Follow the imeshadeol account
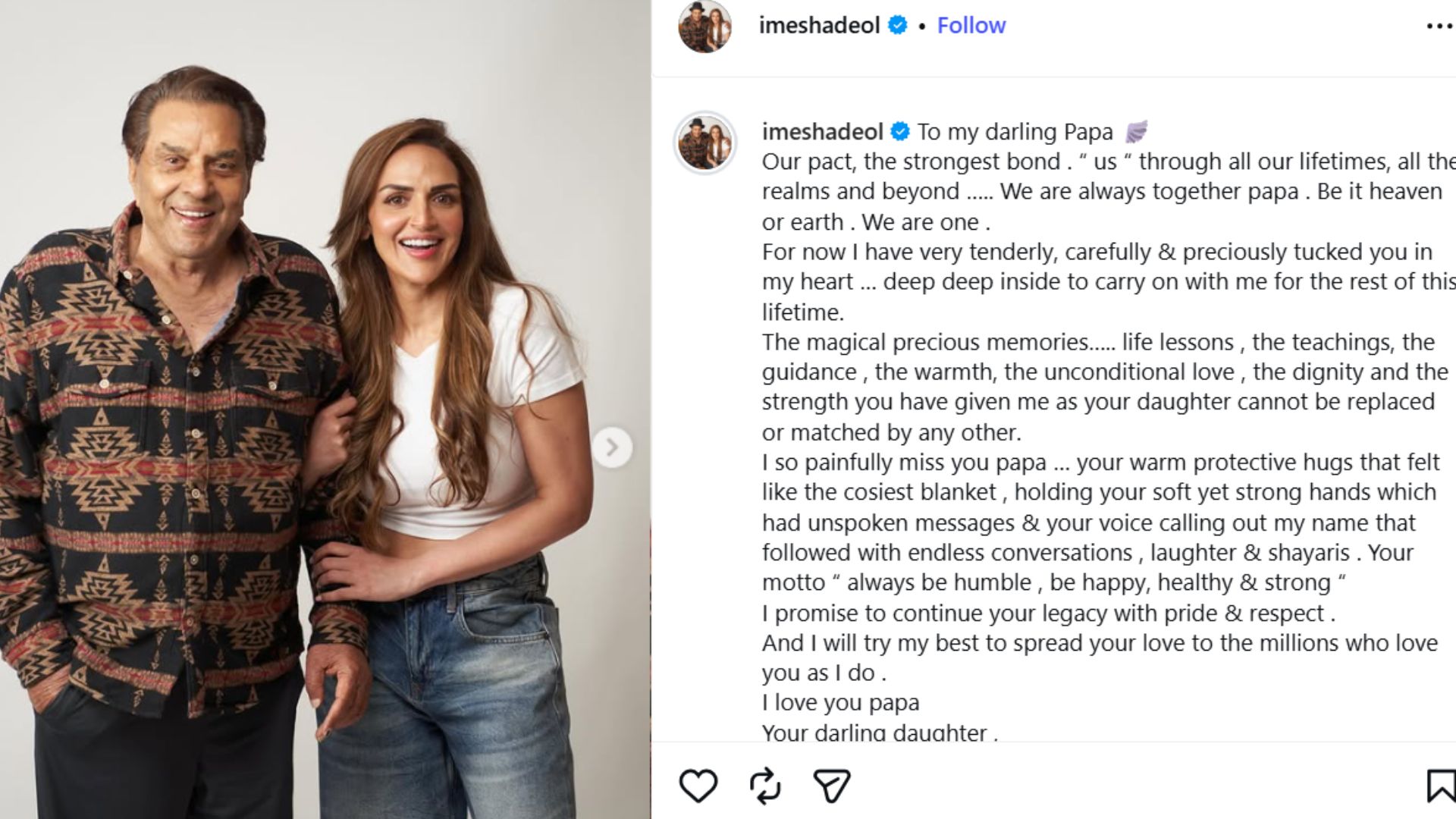The height and width of the screenshot is (819, 1456). pos(971,25)
